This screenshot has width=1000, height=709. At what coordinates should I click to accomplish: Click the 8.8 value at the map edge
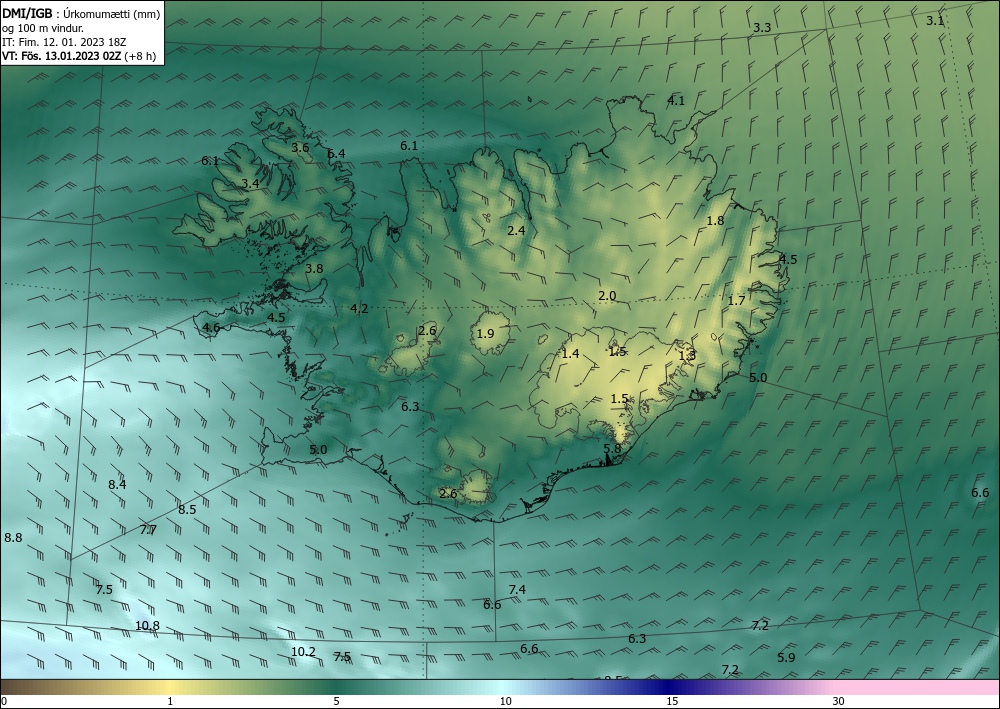click(x=13, y=537)
